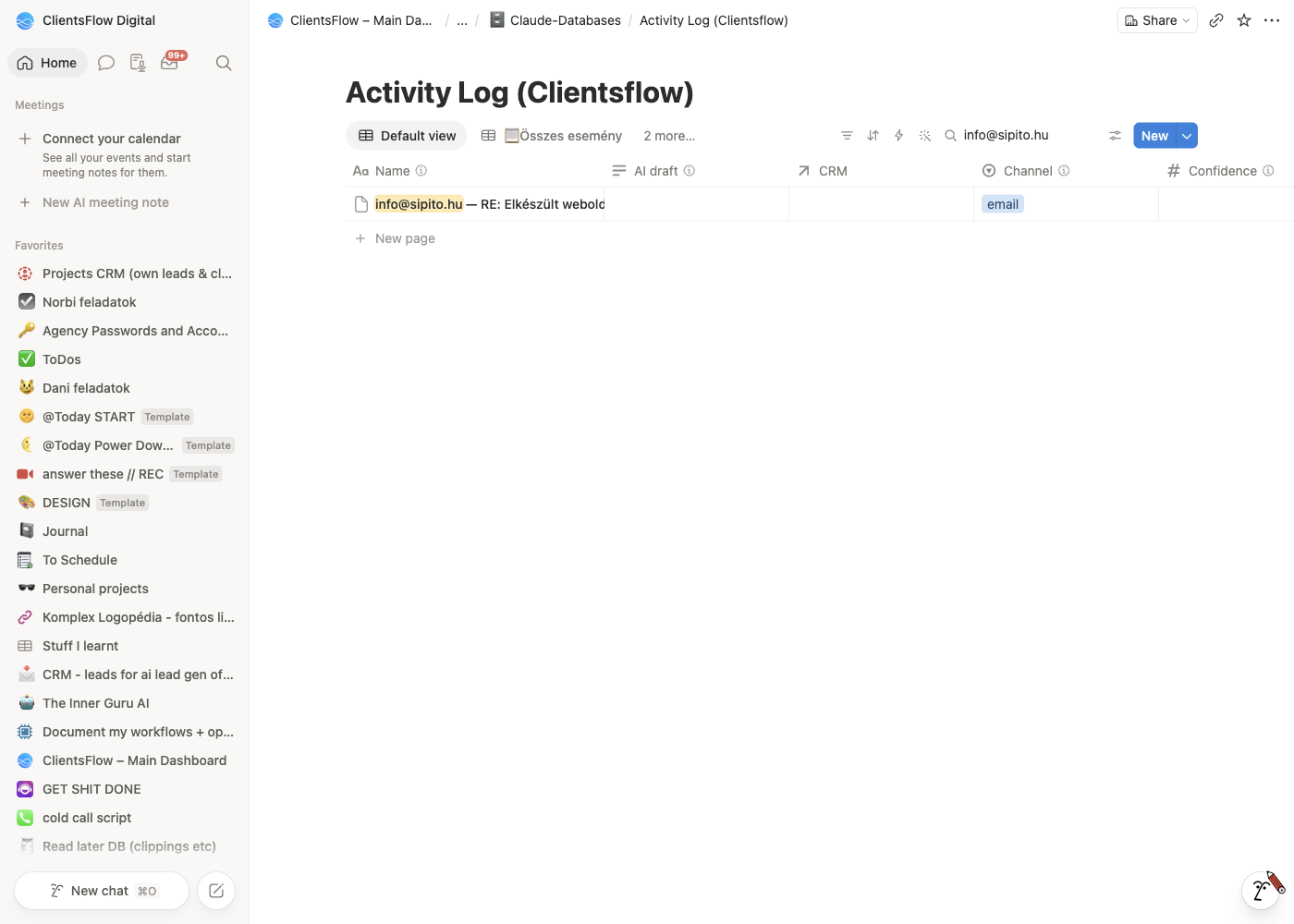Click the Activity Log (Clientsflow) page title

pyautogui.click(x=519, y=92)
